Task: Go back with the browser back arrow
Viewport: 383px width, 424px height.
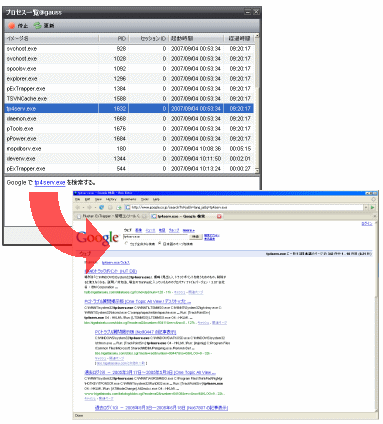Action: click(x=78, y=207)
